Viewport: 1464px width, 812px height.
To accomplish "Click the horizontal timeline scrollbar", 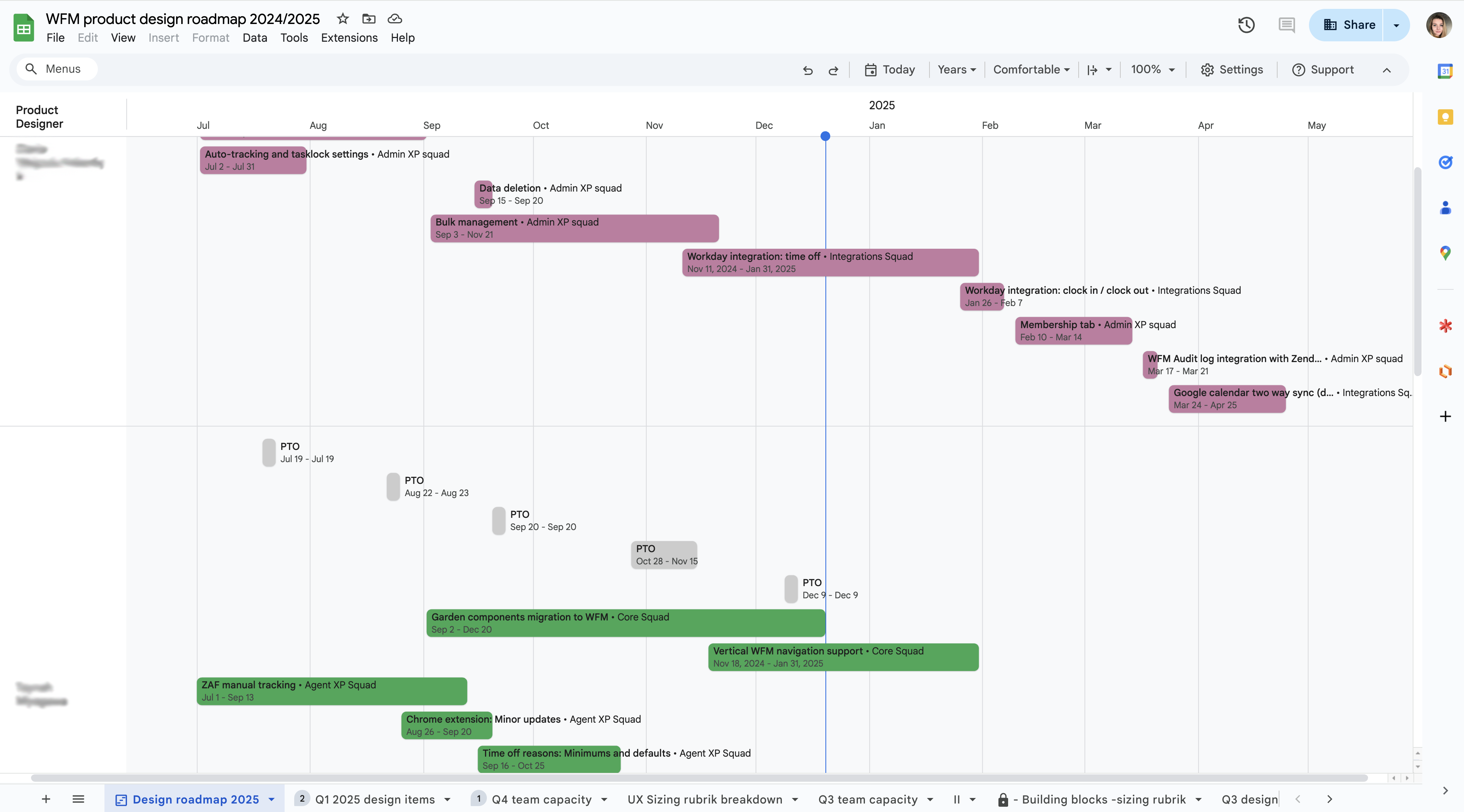I will (x=699, y=778).
